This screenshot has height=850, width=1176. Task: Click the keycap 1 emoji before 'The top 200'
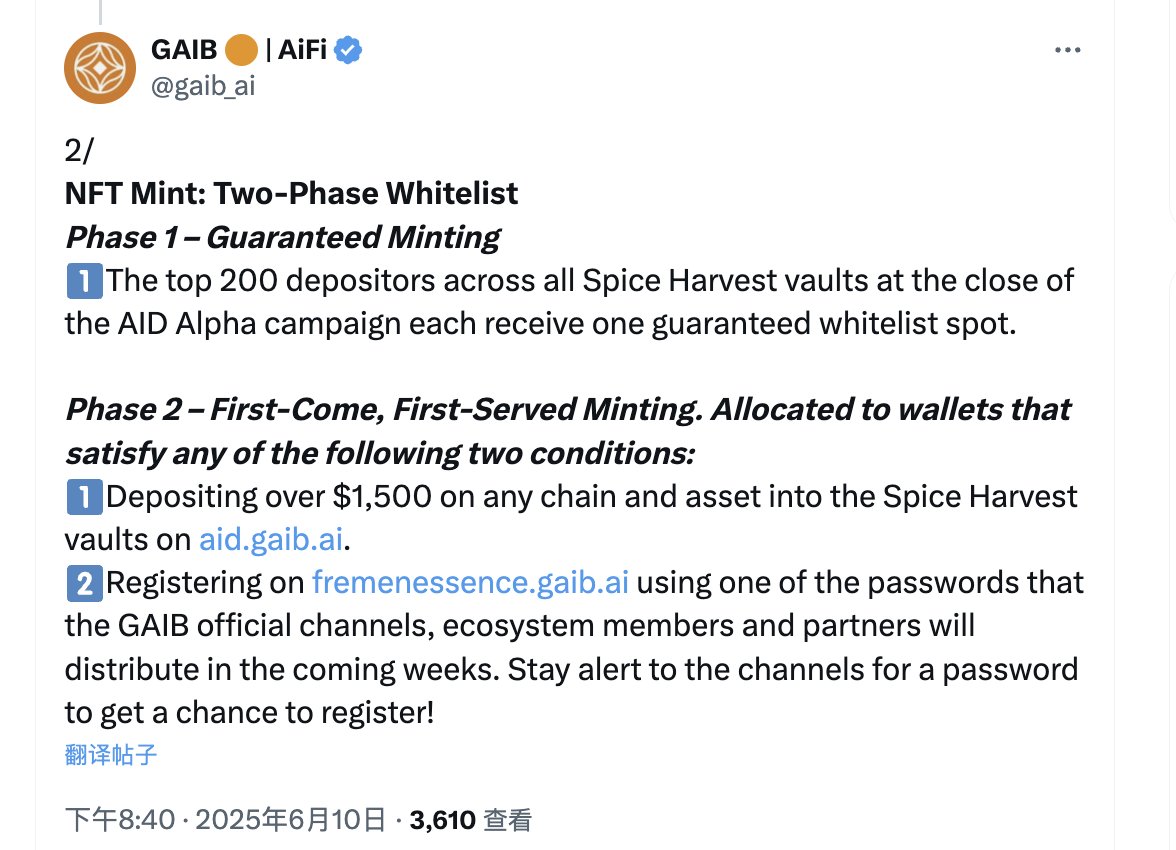click(84, 281)
